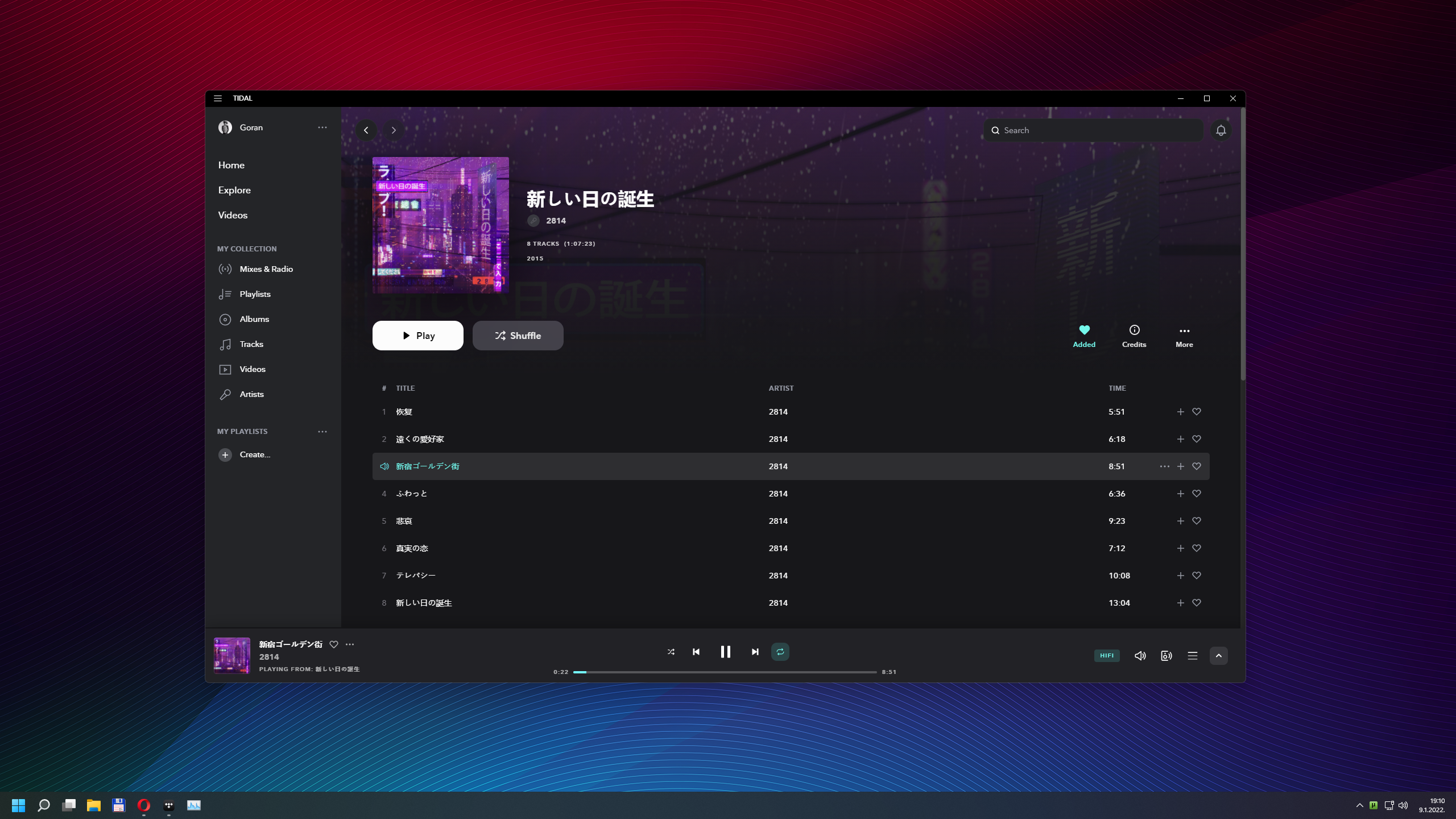Screen dimensions: 1456x819
Task: Favorite track 遠くの愛好家 with the heart
Action: [1197, 439]
